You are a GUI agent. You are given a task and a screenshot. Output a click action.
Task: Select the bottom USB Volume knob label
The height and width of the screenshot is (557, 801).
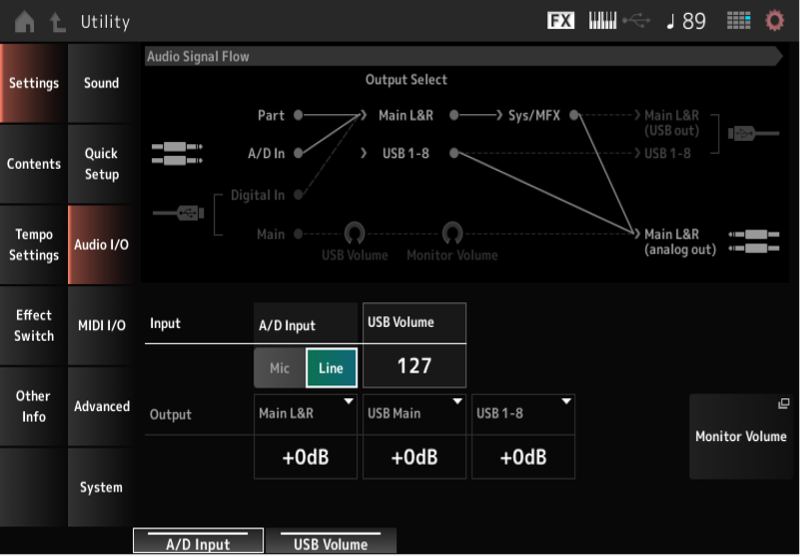click(x=330, y=544)
